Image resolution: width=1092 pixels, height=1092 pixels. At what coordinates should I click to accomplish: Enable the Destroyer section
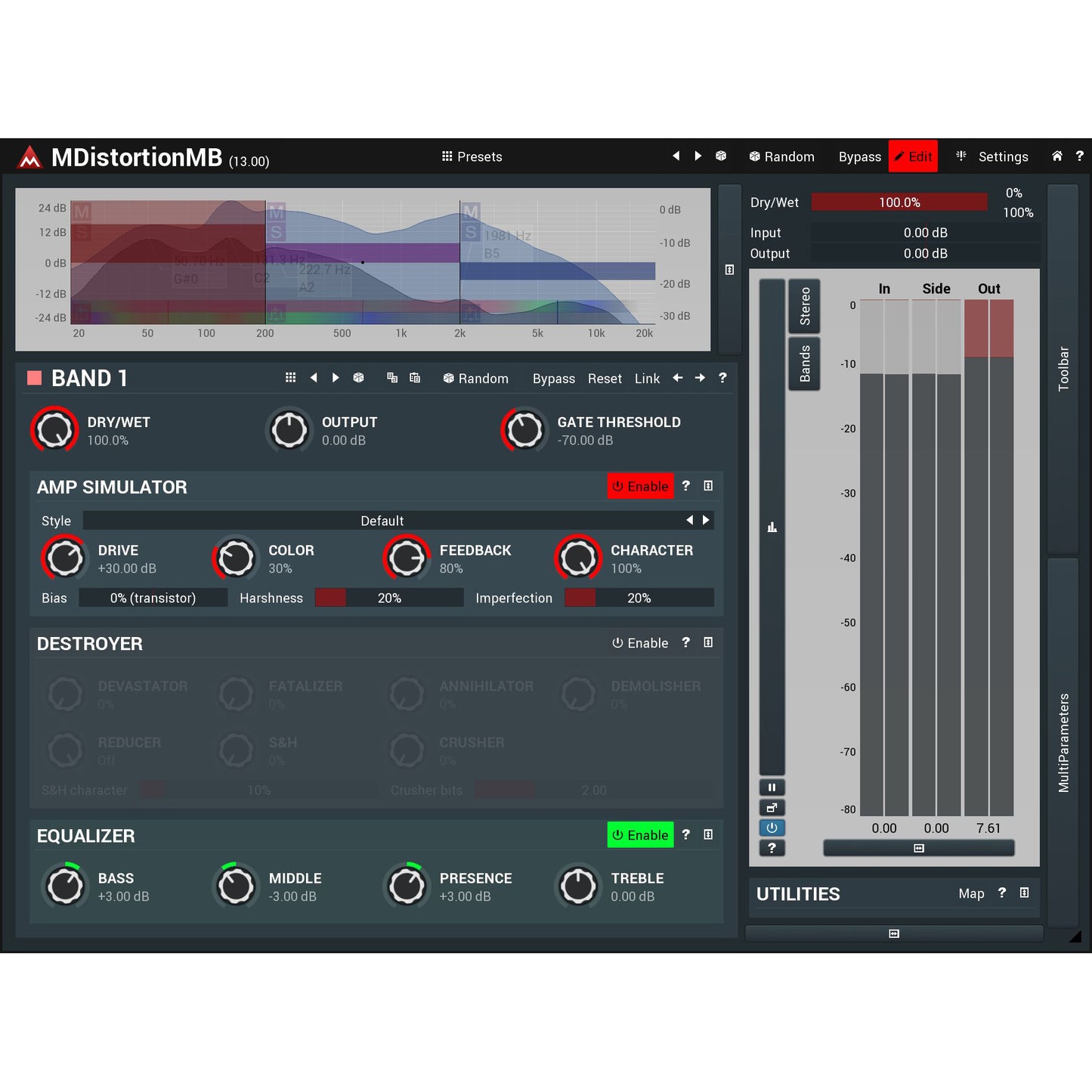640,642
